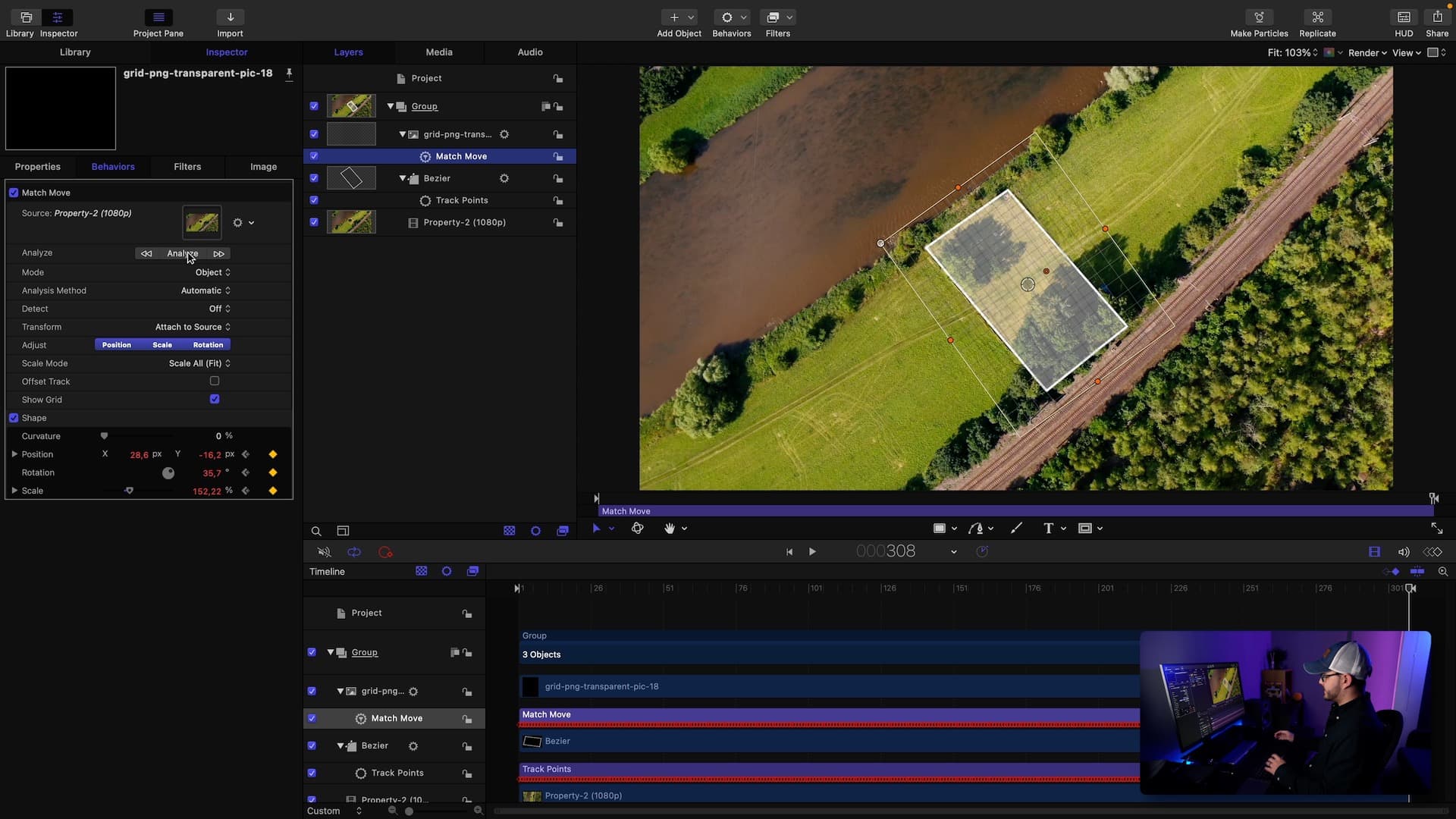Open the Media tab
1456x819 pixels.
(438, 52)
